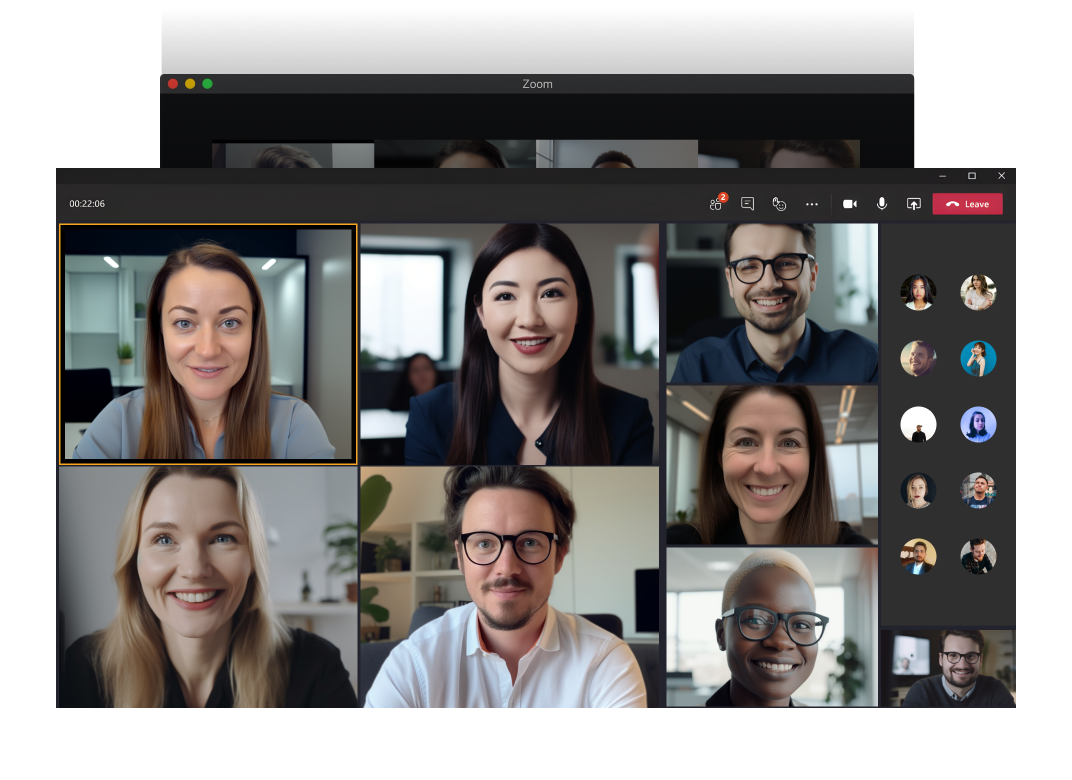
Task: Open the participants panel with badge 2
Action: pyautogui.click(x=716, y=203)
